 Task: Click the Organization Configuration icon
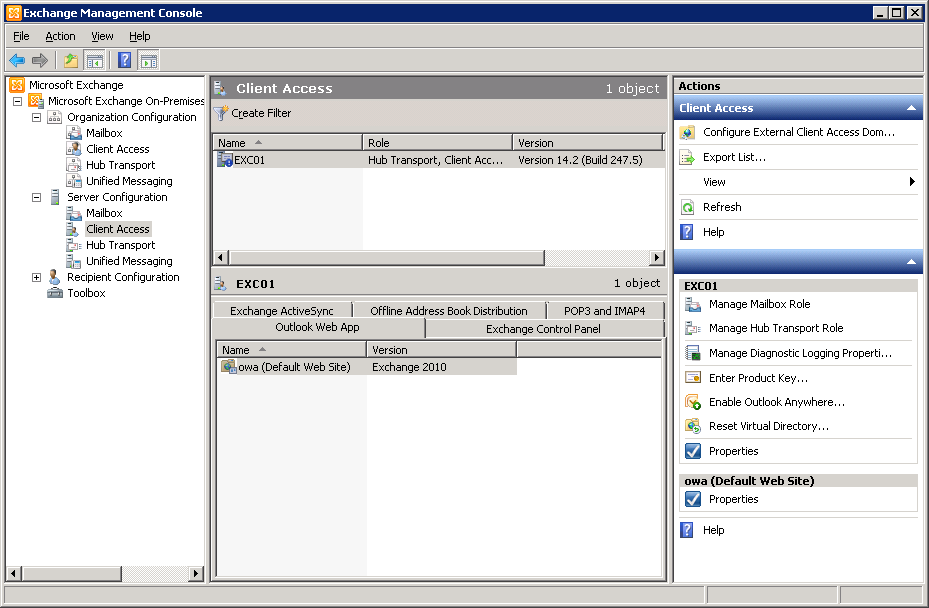(55, 117)
